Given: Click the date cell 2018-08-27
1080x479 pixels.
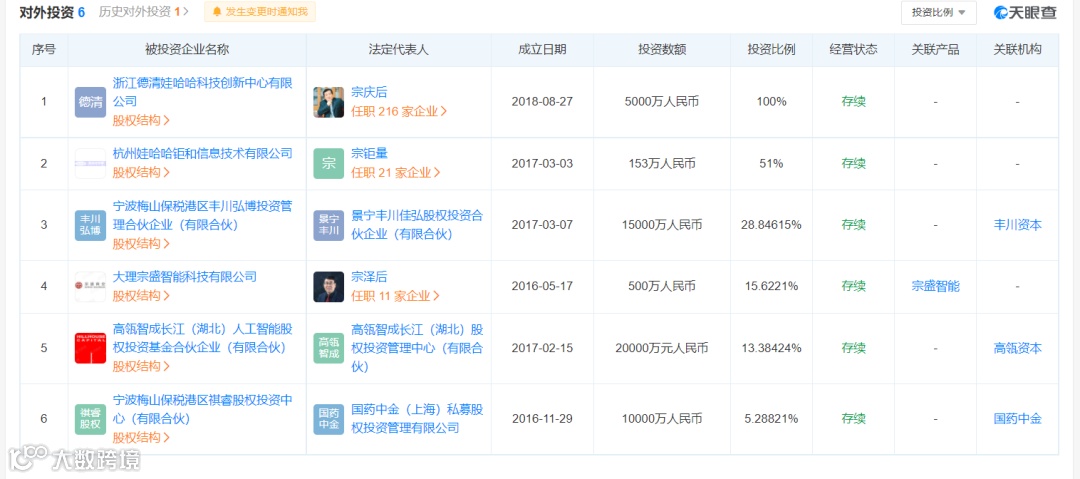Looking at the screenshot, I should [542, 102].
